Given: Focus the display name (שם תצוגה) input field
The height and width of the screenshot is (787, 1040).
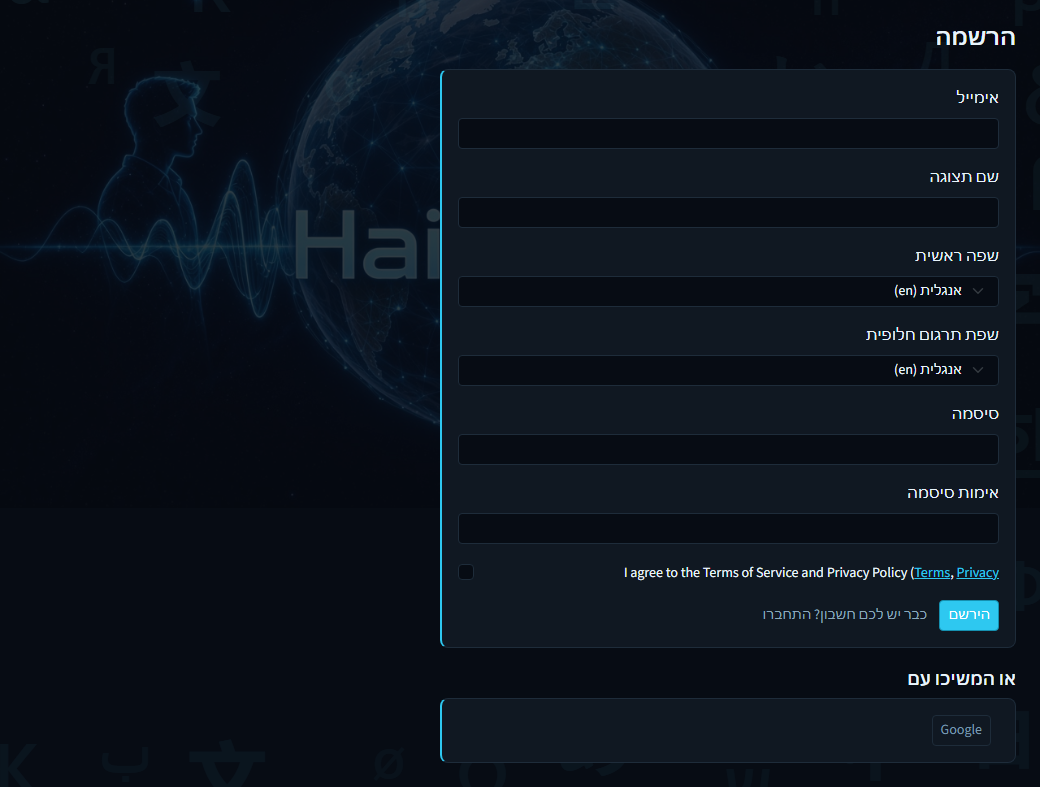Looking at the screenshot, I should [728, 212].
